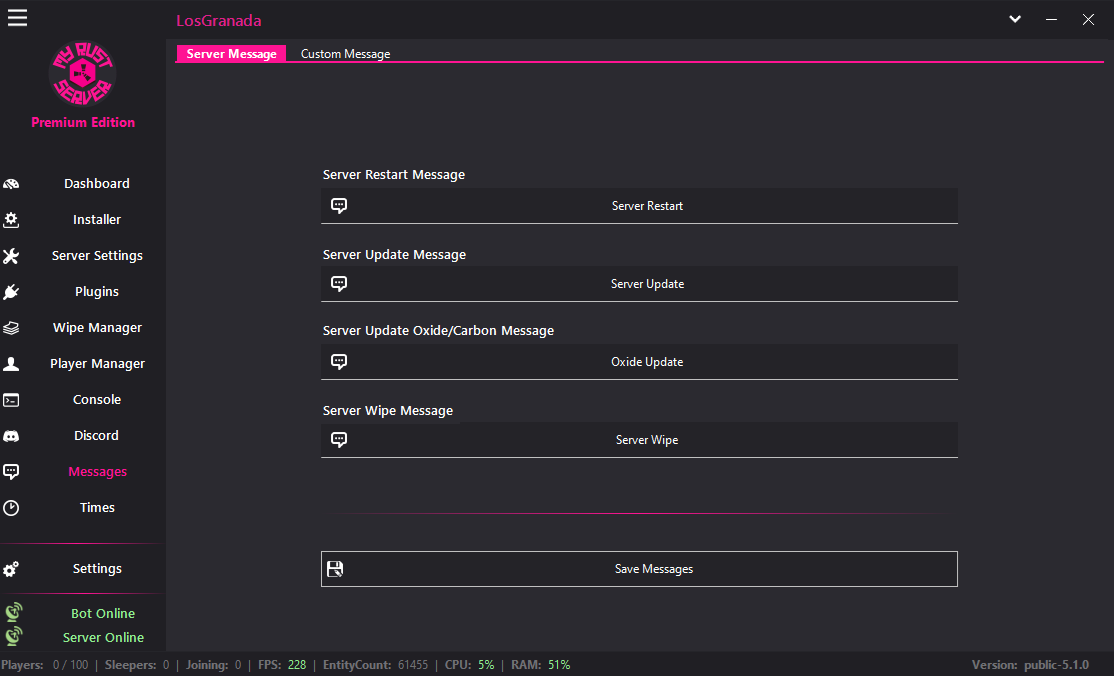Minimize the application window
Screen dimensions: 1114x676
(x=1051, y=19)
